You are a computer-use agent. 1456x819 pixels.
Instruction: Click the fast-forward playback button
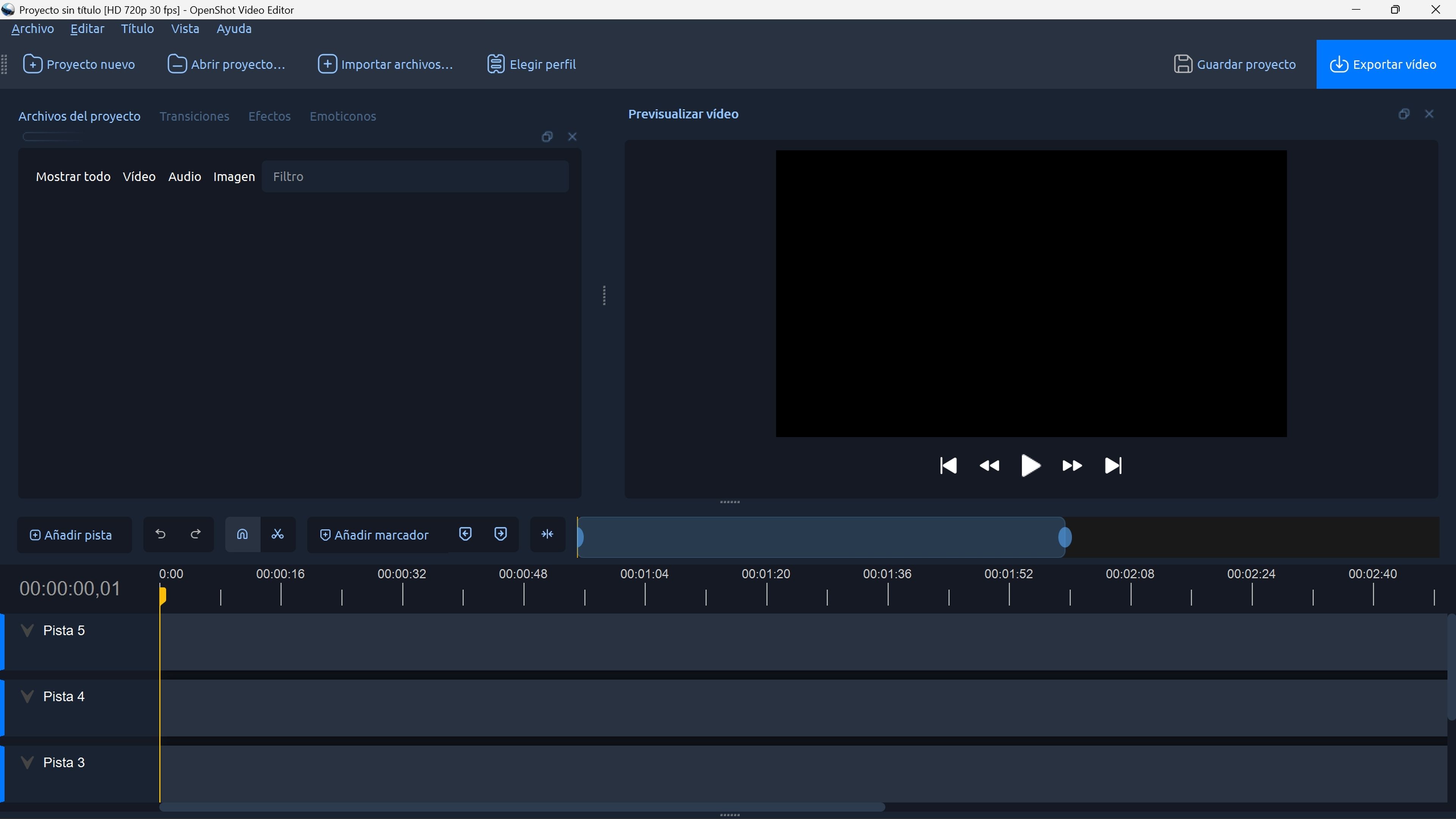1072,466
